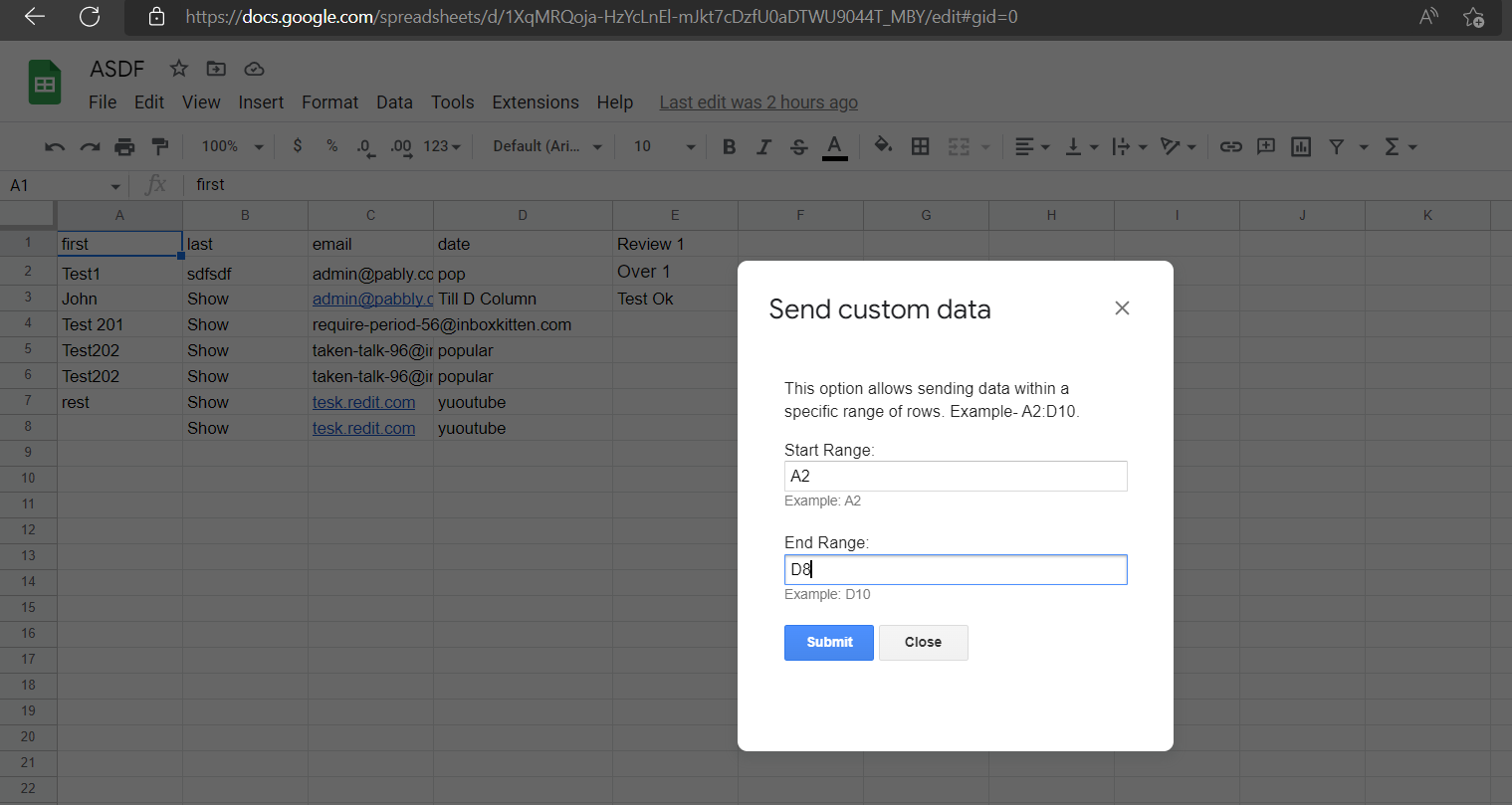The width and height of the screenshot is (1512, 805).
Task: Star the ASDF spreadsheet
Action: [x=179, y=69]
